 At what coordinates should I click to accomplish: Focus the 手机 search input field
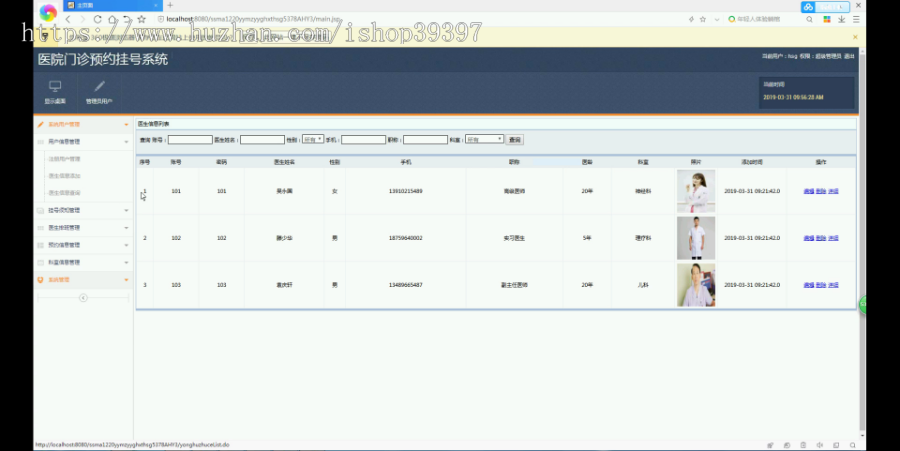(363, 139)
